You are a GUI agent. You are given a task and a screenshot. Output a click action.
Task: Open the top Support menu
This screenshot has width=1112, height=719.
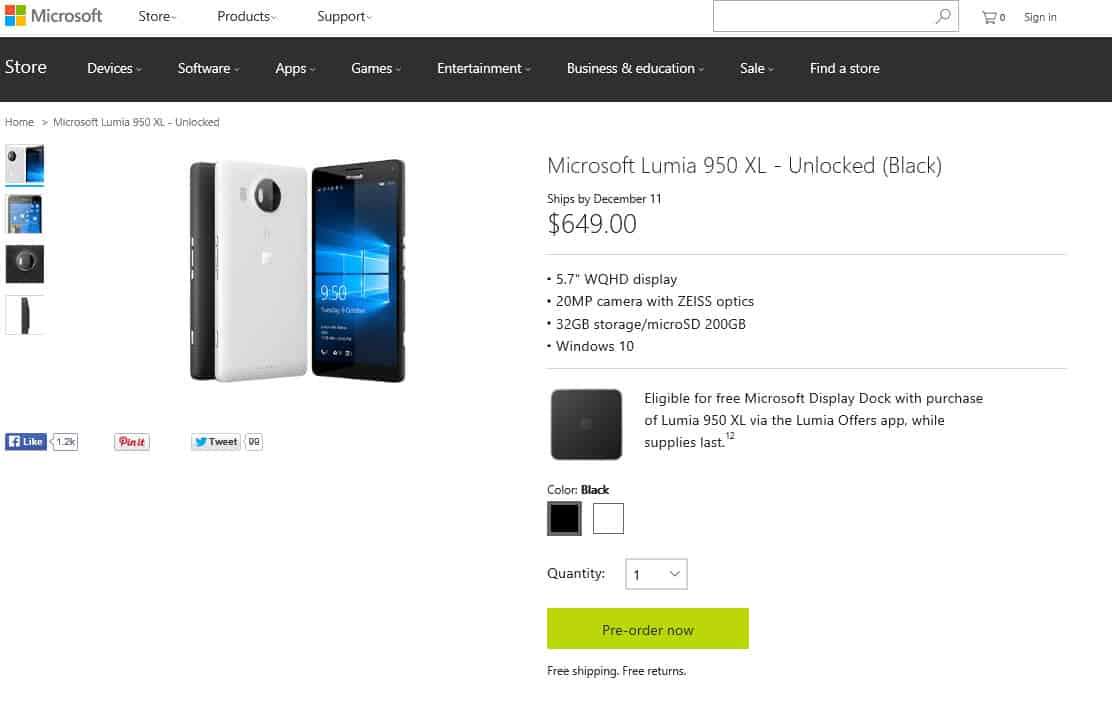pos(344,16)
